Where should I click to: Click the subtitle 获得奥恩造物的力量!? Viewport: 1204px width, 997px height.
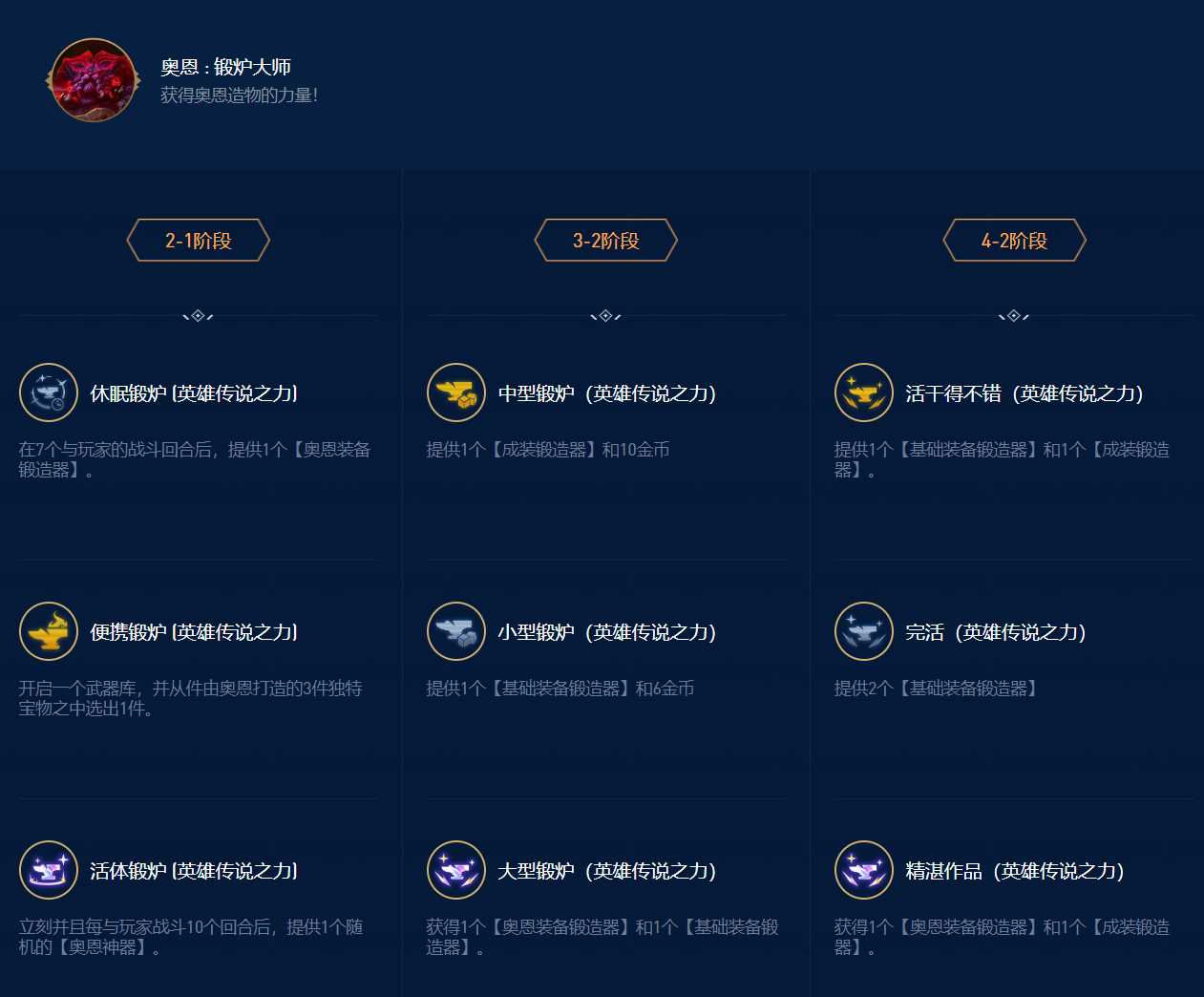[240, 95]
